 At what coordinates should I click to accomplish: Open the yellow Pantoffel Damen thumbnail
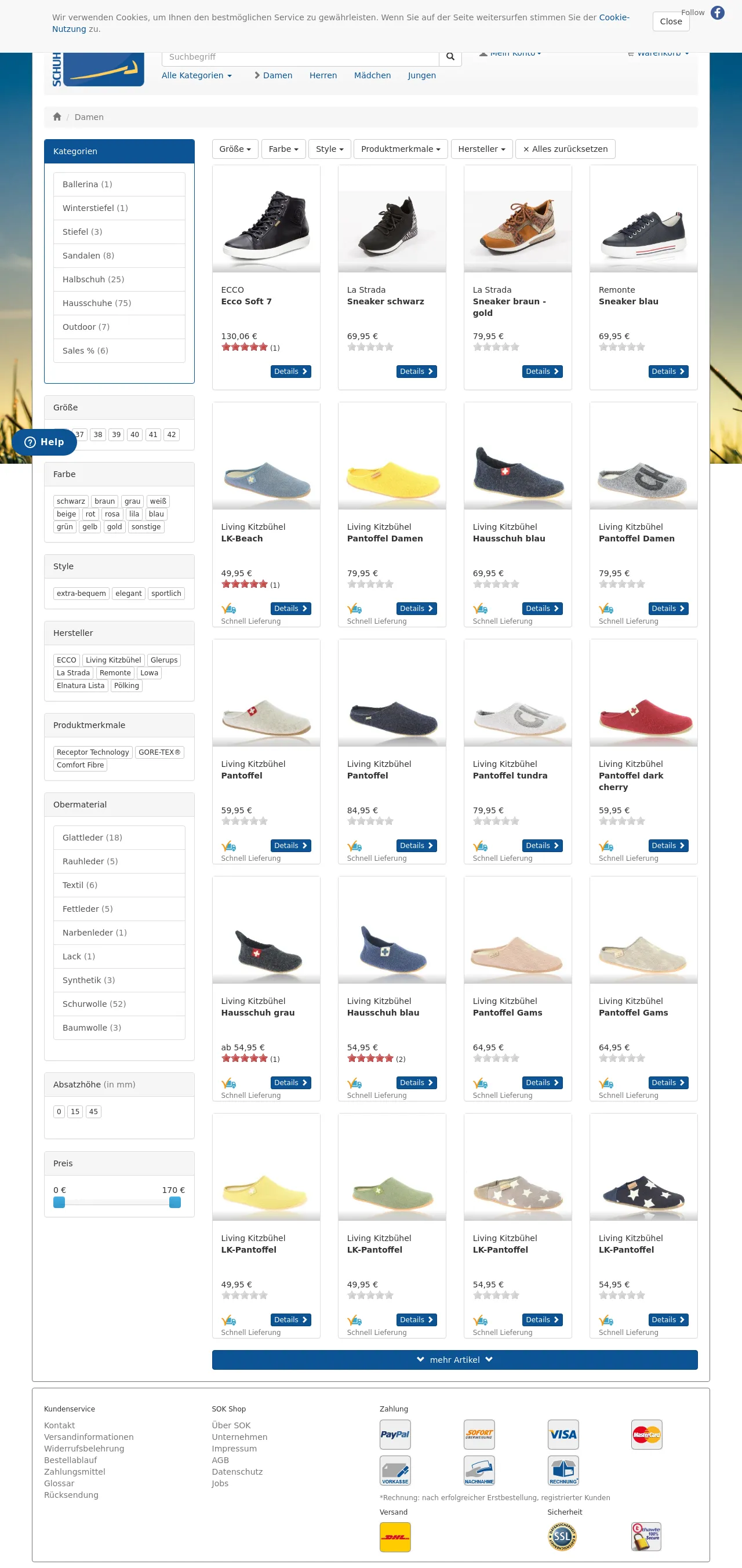392,456
